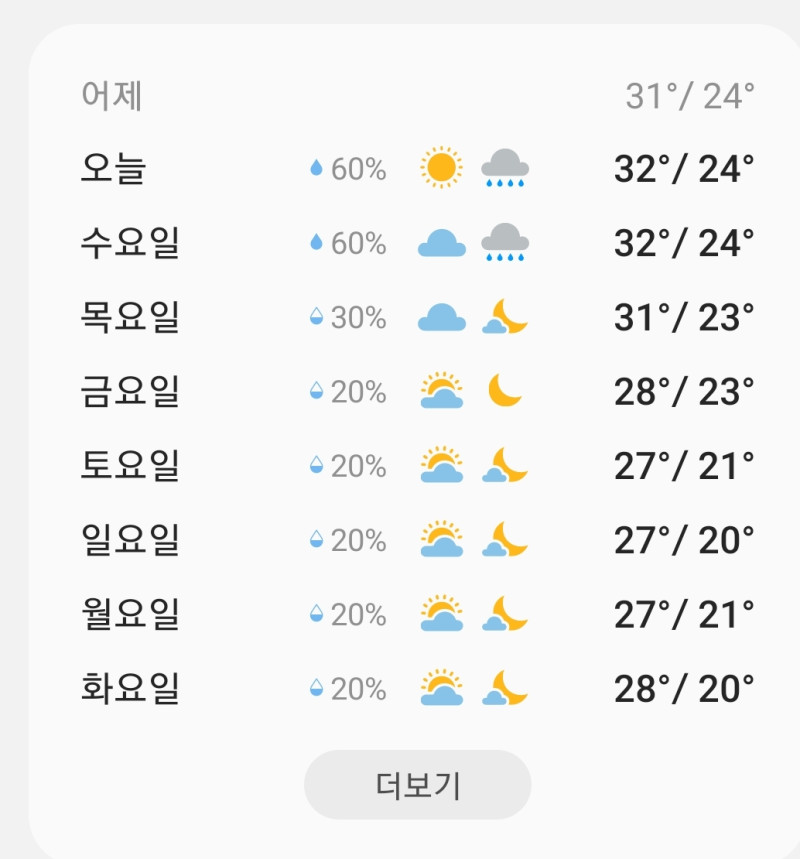The width and height of the screenshot is (800, 859).
Task: Tap the 더보기 button
Action: coord(418,784)
